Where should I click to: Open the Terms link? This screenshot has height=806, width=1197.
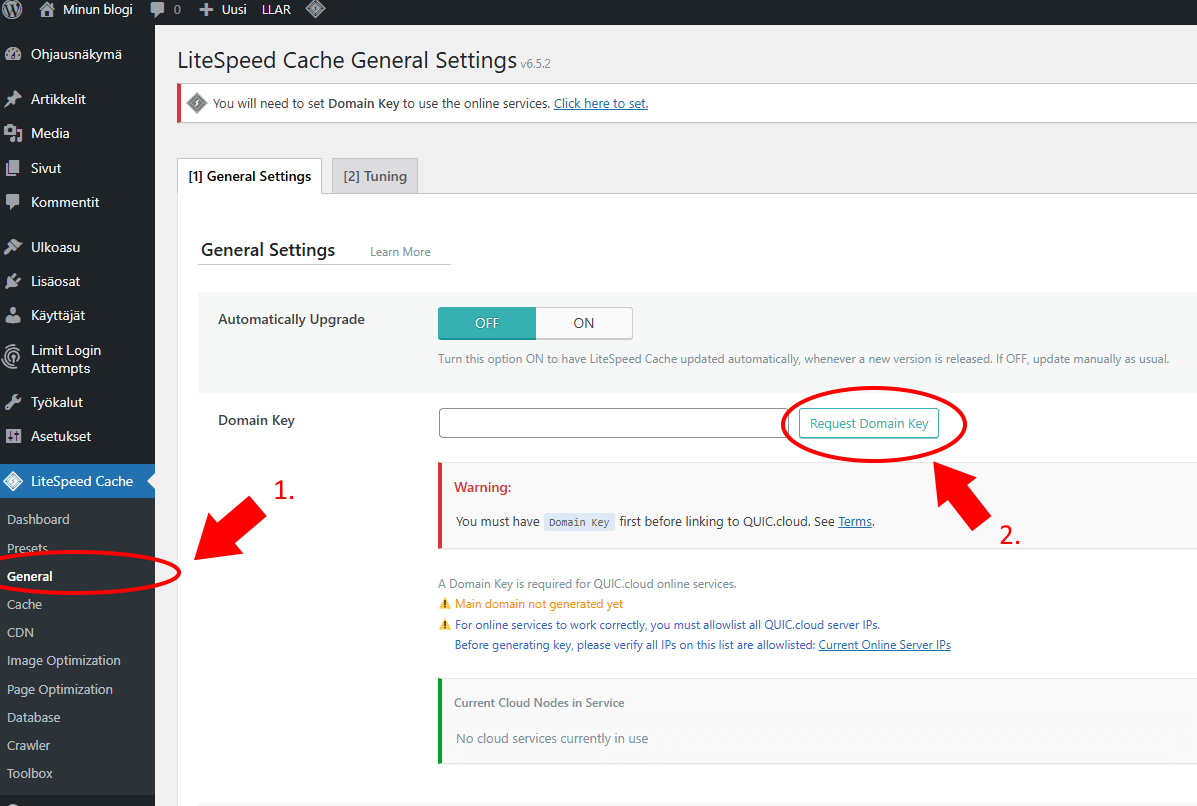coord(855,521)
